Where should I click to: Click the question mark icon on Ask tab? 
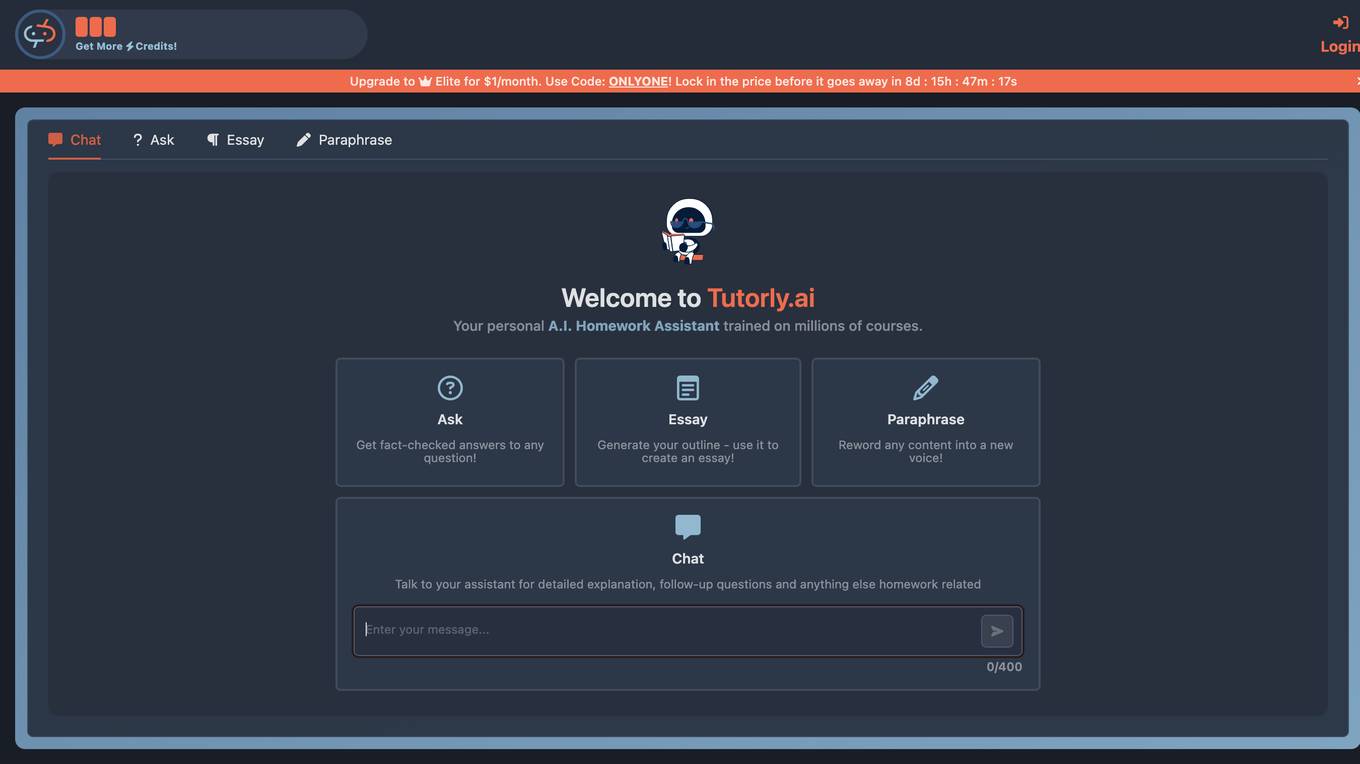pyautogui.click(x=137, y=140)
